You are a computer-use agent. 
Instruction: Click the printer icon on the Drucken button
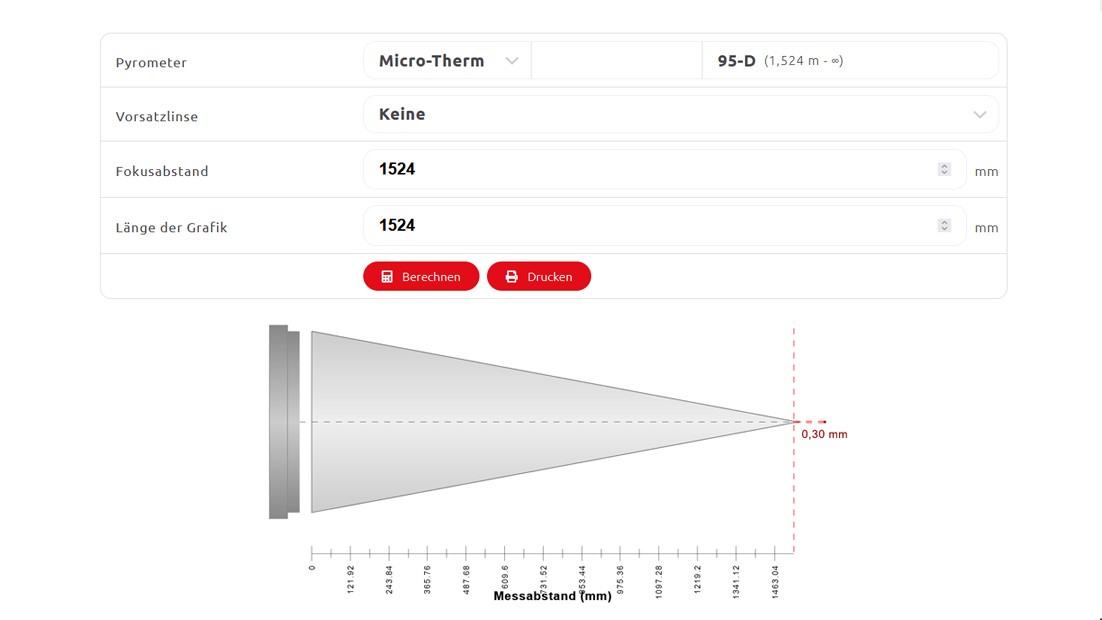point(511,276)
